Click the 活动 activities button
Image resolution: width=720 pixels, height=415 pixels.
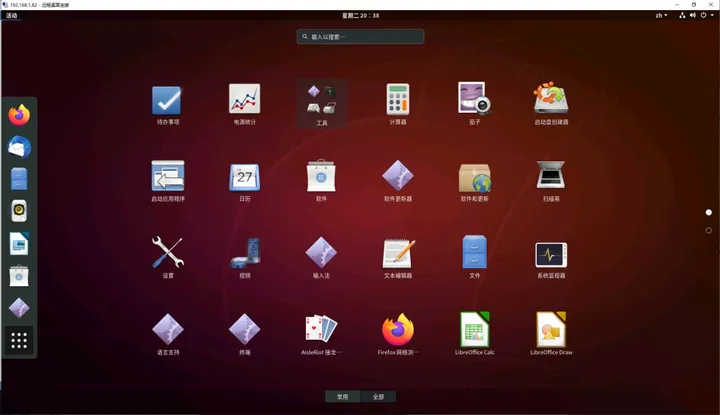[11, 15]
